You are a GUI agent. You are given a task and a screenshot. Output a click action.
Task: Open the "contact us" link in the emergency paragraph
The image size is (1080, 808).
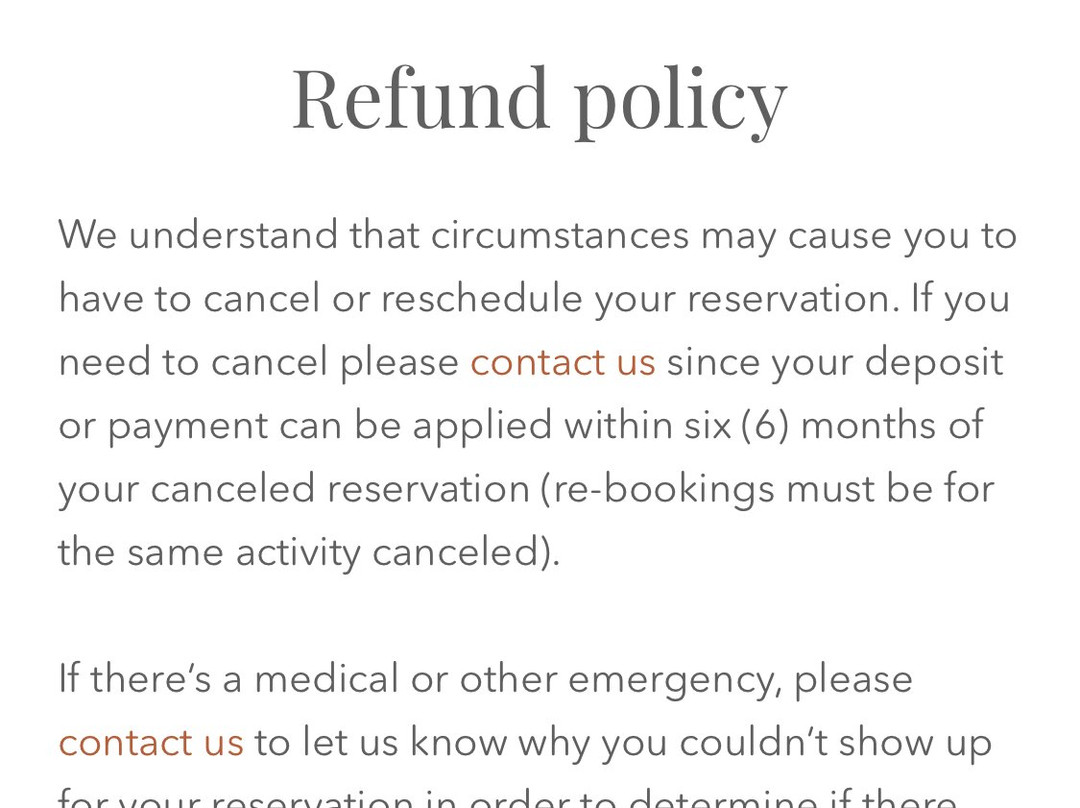[x=151, y=742]
